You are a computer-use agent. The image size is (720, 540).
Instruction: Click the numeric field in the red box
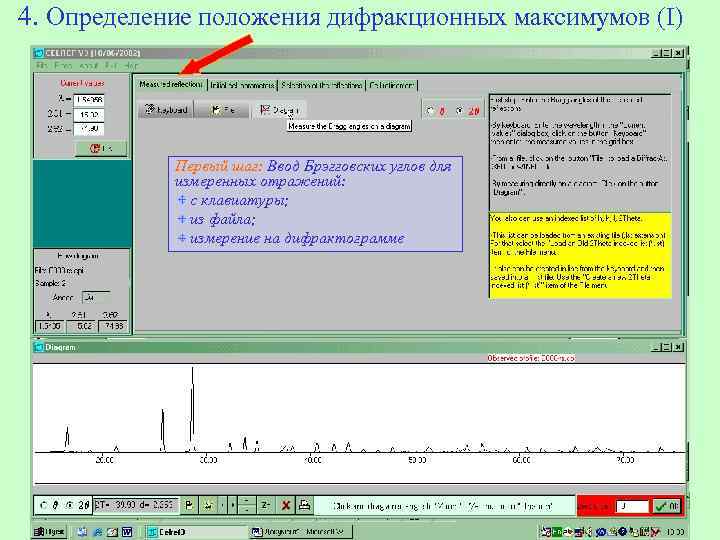(x=632, y=506)
